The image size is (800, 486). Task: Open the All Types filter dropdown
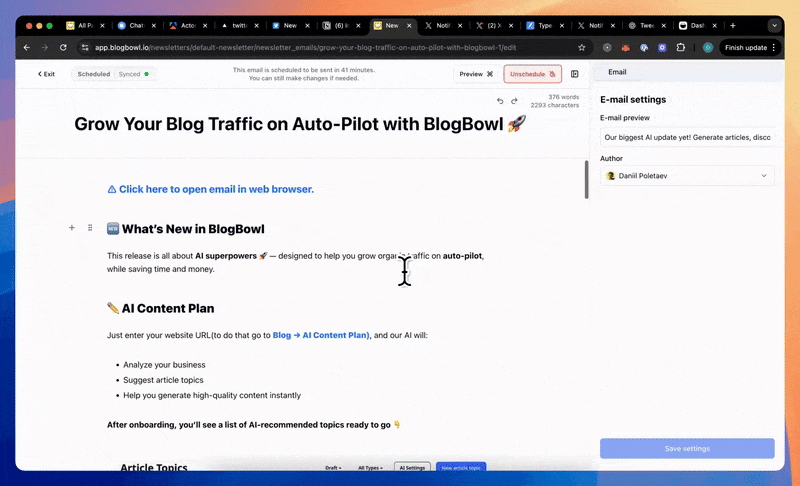point(370,468)
